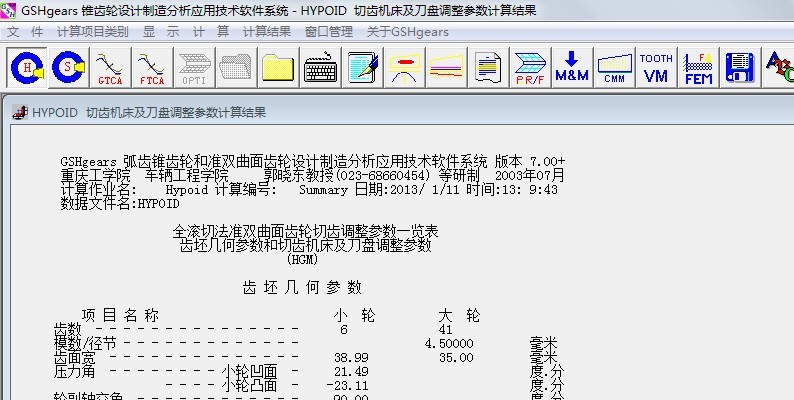Click the 压力角 row label

point(74,371)
